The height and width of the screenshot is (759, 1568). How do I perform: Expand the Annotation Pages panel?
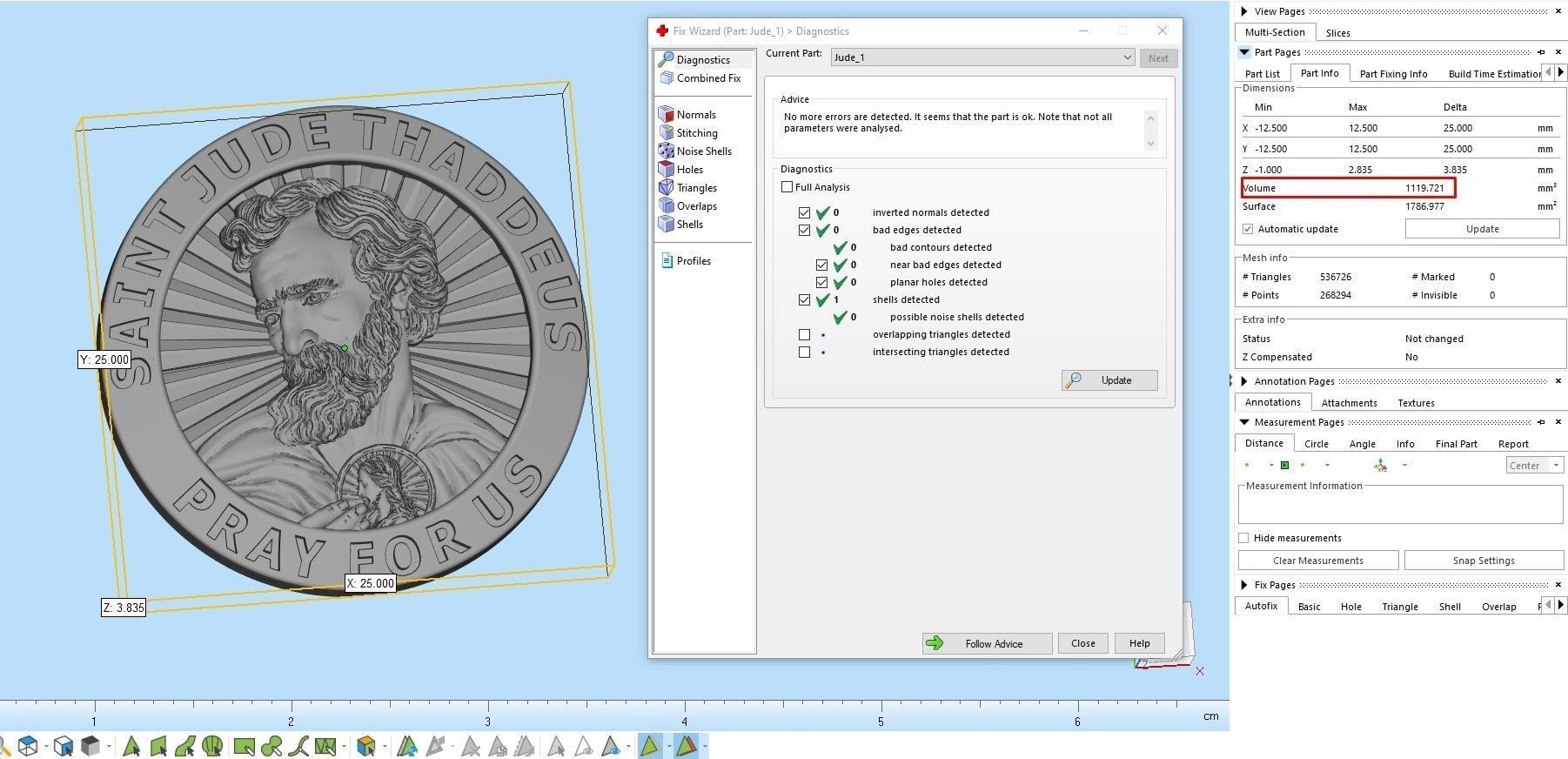tap(1244, 381)
